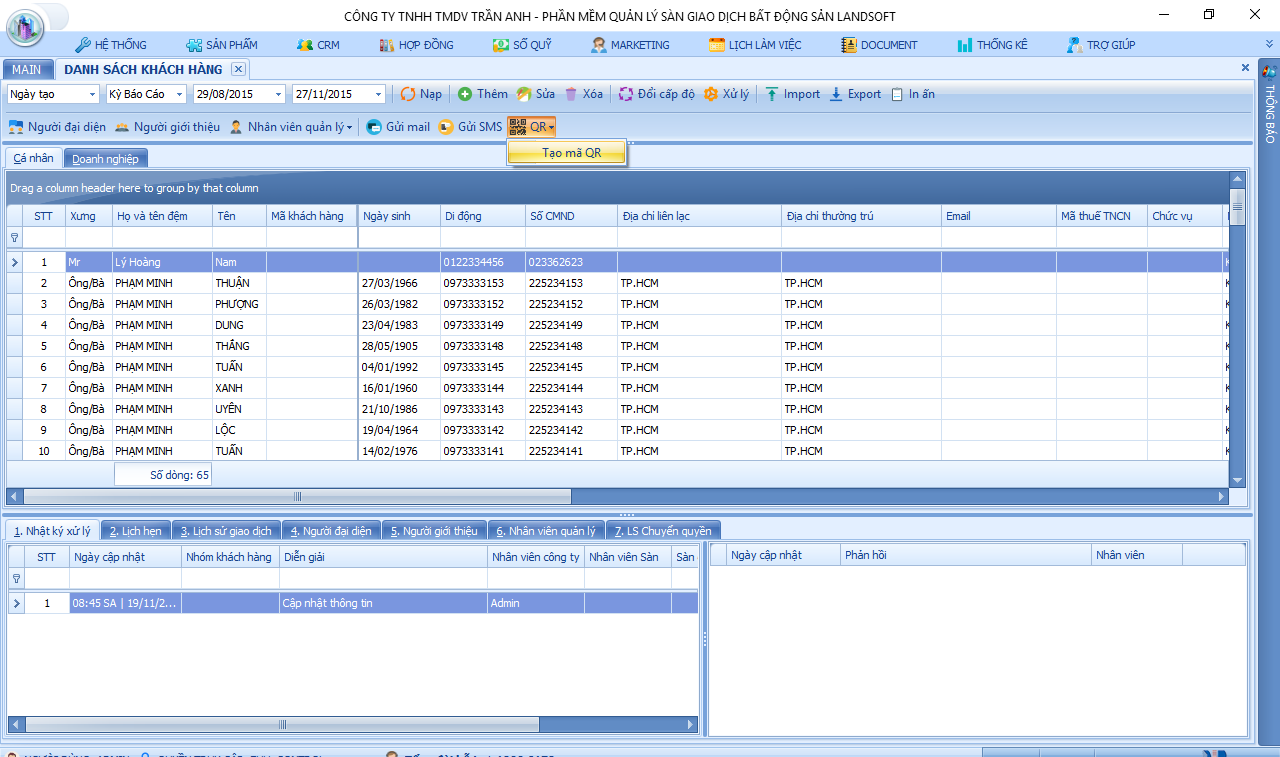Click the Sửa edit icon
Screen dimensions: 1280x757
click(524, 94)
